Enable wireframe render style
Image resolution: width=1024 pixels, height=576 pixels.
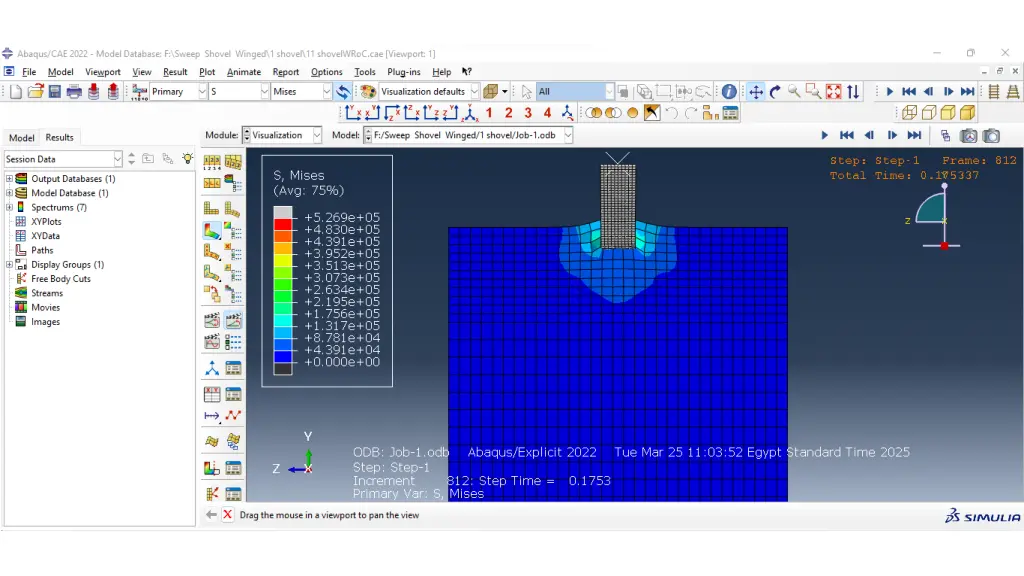click(909, 114)
